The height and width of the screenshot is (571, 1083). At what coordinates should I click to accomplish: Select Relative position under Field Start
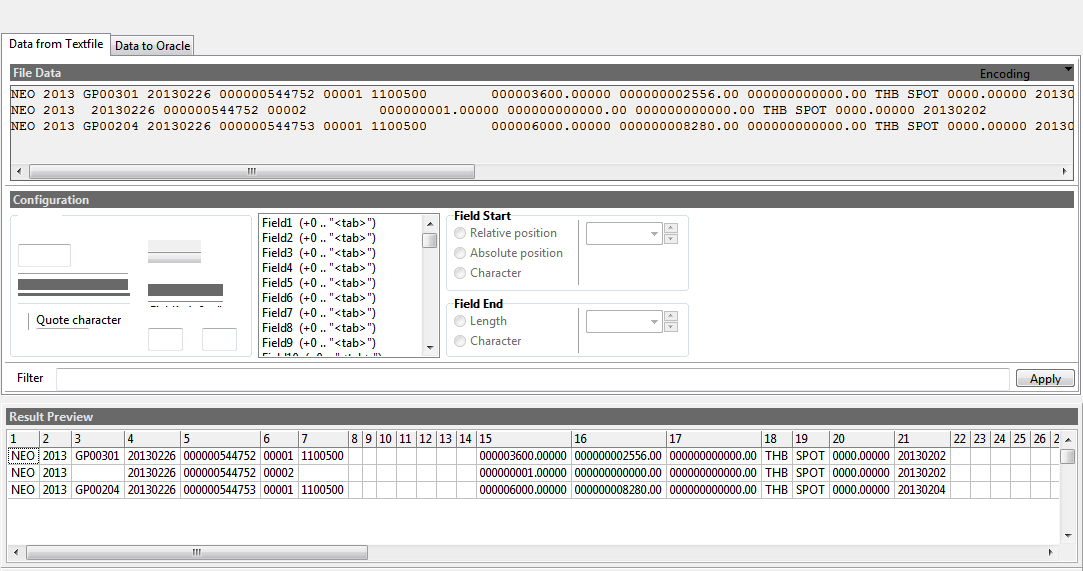[x=460, y=233]
